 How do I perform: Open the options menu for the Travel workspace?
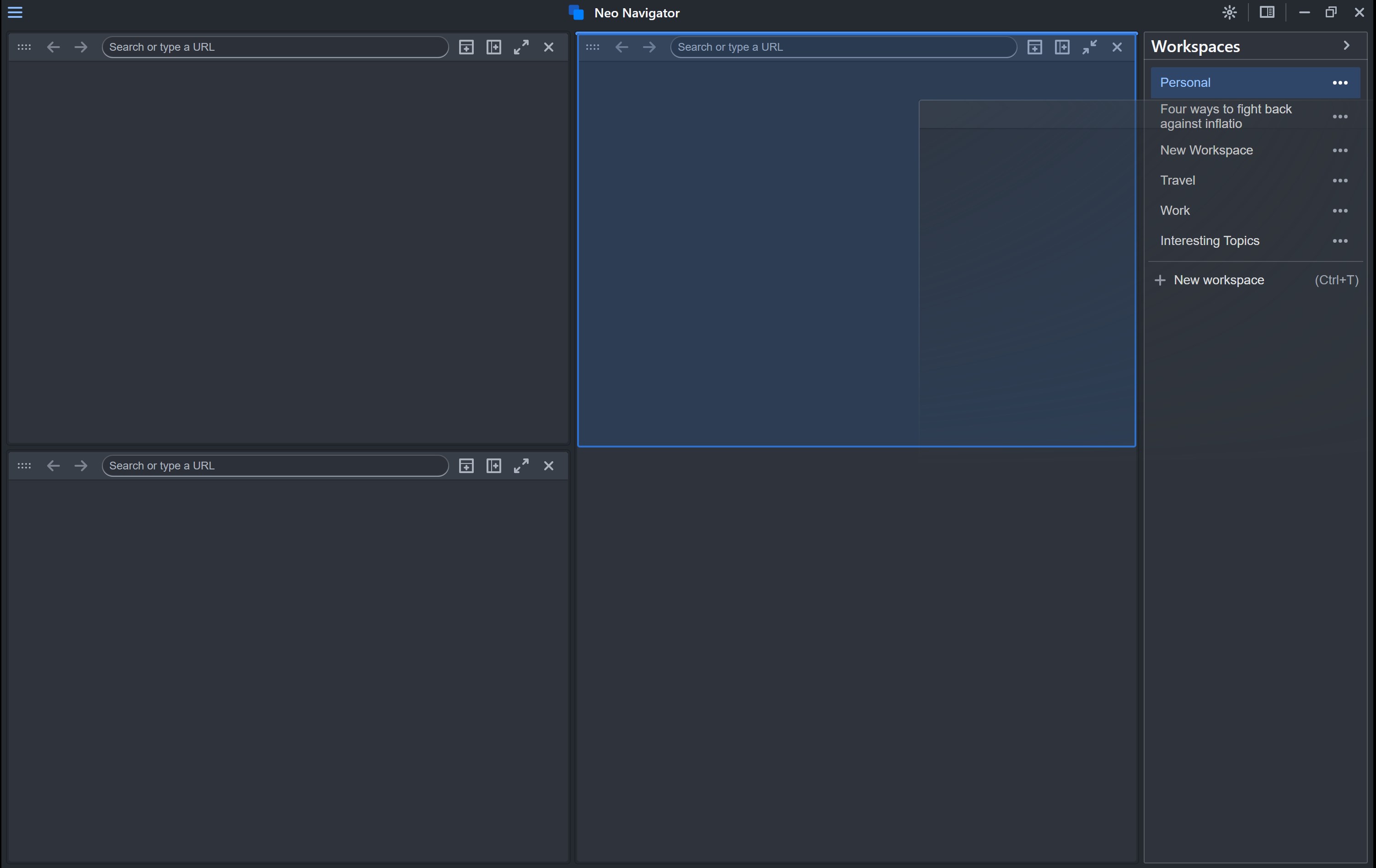pyautogui.click(x=1340, y=181)
